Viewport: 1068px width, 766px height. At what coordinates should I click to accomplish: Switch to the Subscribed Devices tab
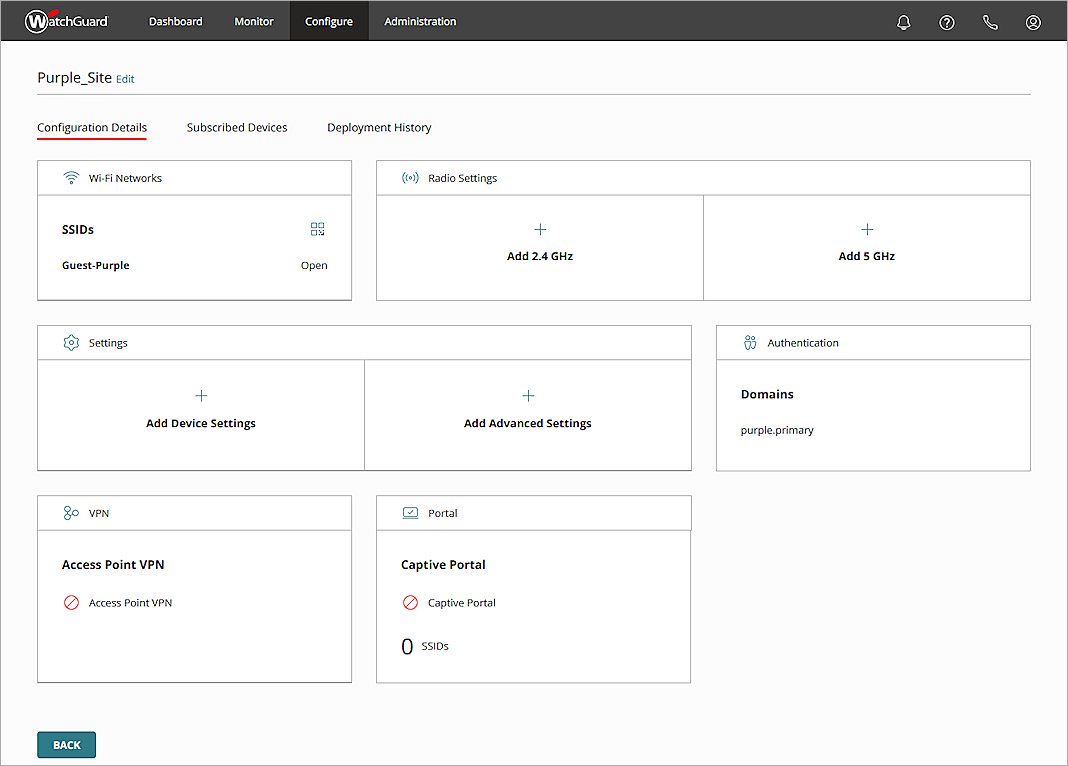(x=237, y=127)
